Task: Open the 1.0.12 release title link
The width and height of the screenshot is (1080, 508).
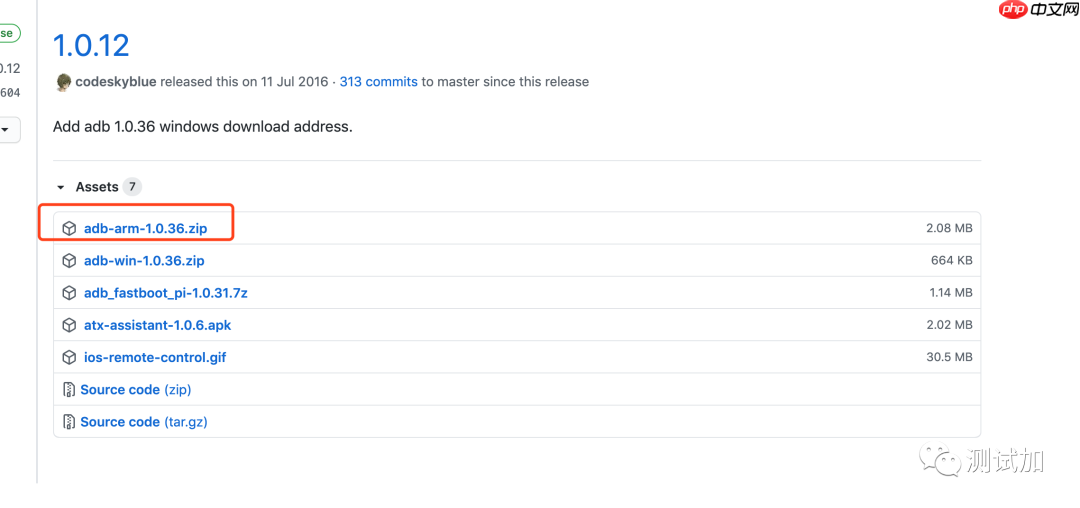Action: click(91, 45)
